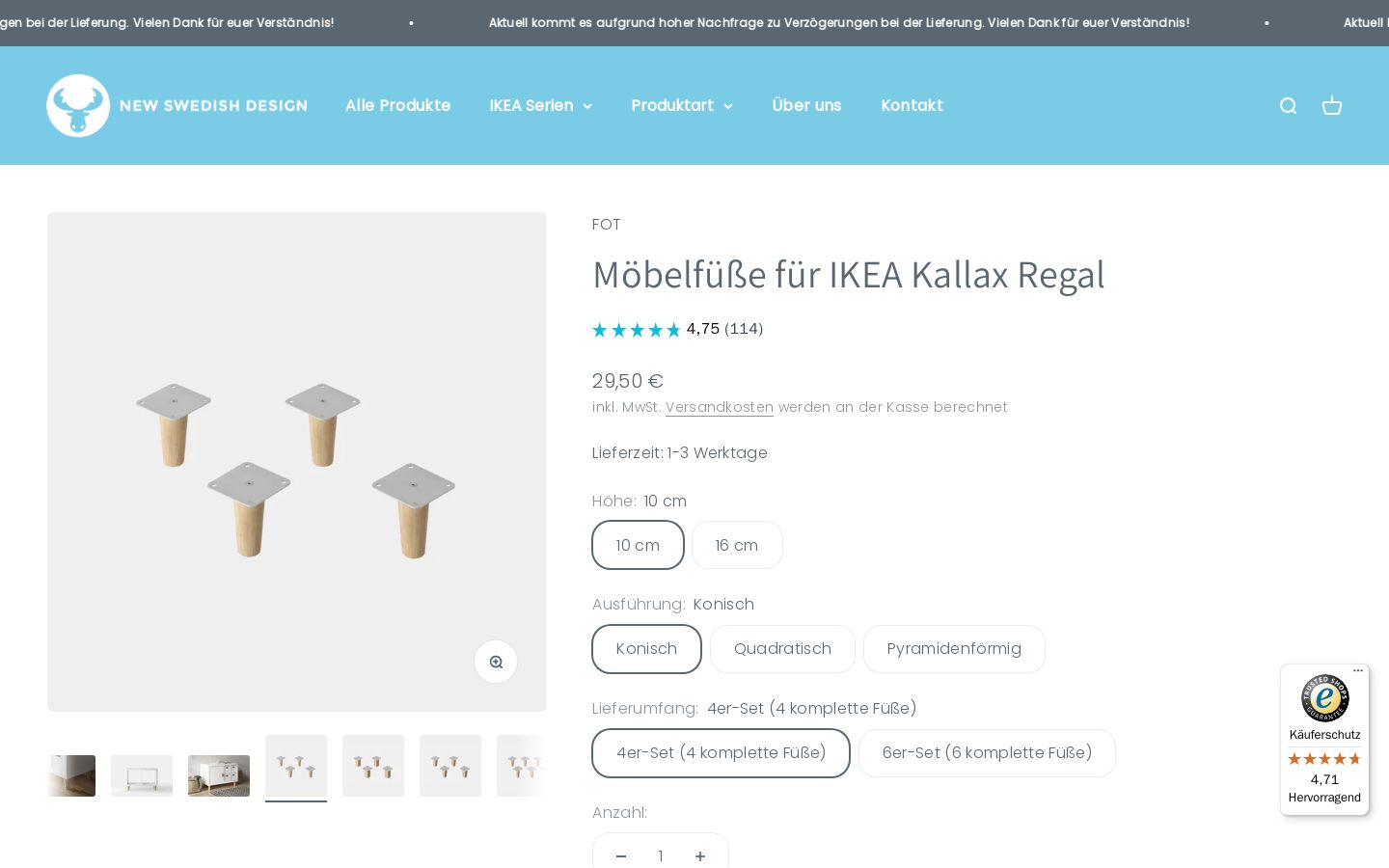Expand the Produktart dropdown menu
The width and height of the screenshot is (1389, 868).
point(682,105)
